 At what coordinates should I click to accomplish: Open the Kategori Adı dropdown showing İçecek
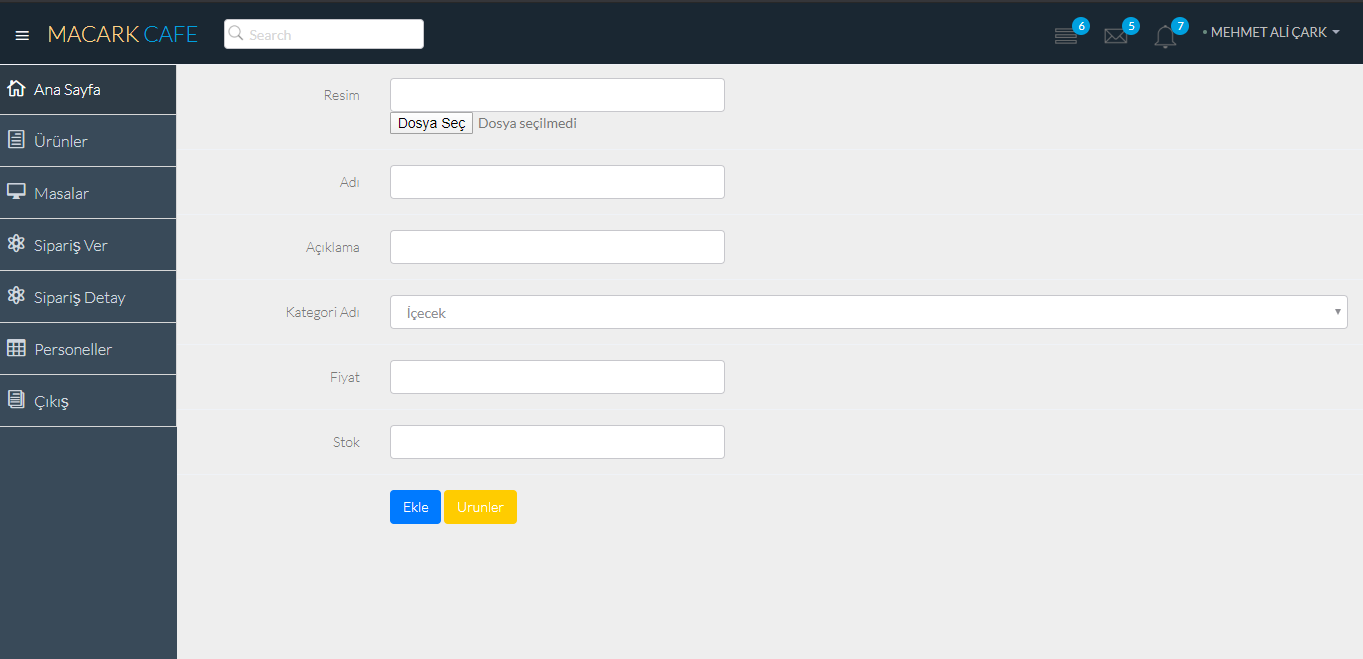tap(868, 312)
